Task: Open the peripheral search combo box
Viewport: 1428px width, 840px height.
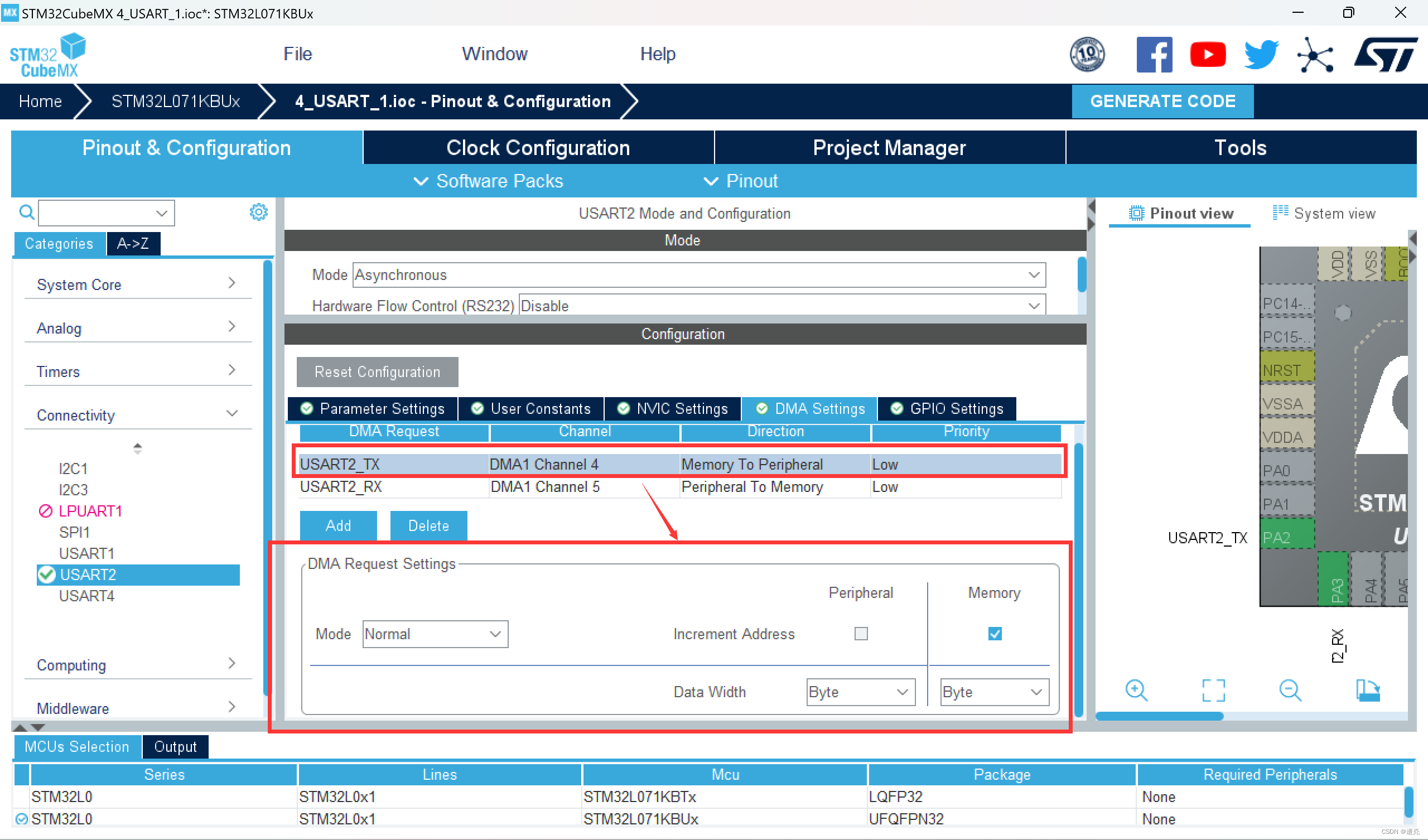Action: coord(106,213)
